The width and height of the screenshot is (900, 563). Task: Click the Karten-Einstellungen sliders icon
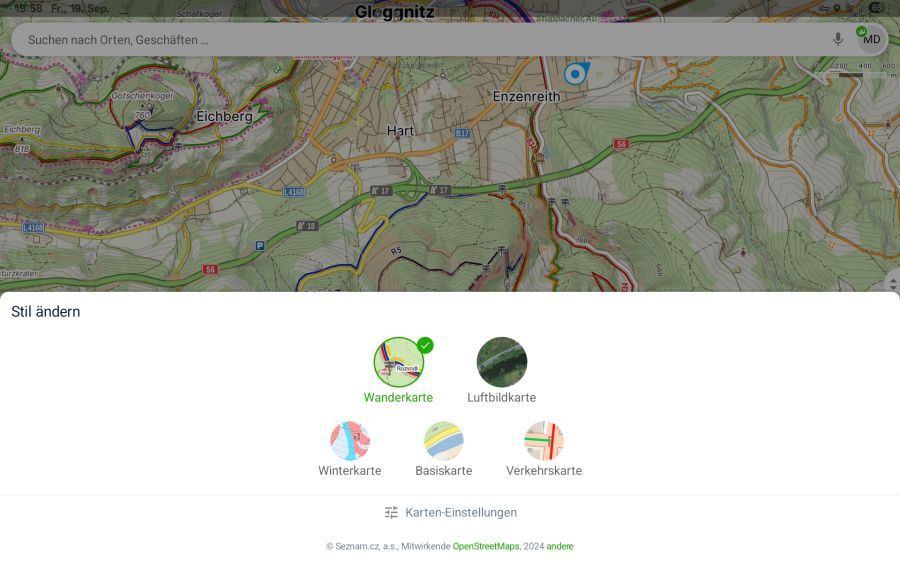pyautogui.click(x=391, y=512)
